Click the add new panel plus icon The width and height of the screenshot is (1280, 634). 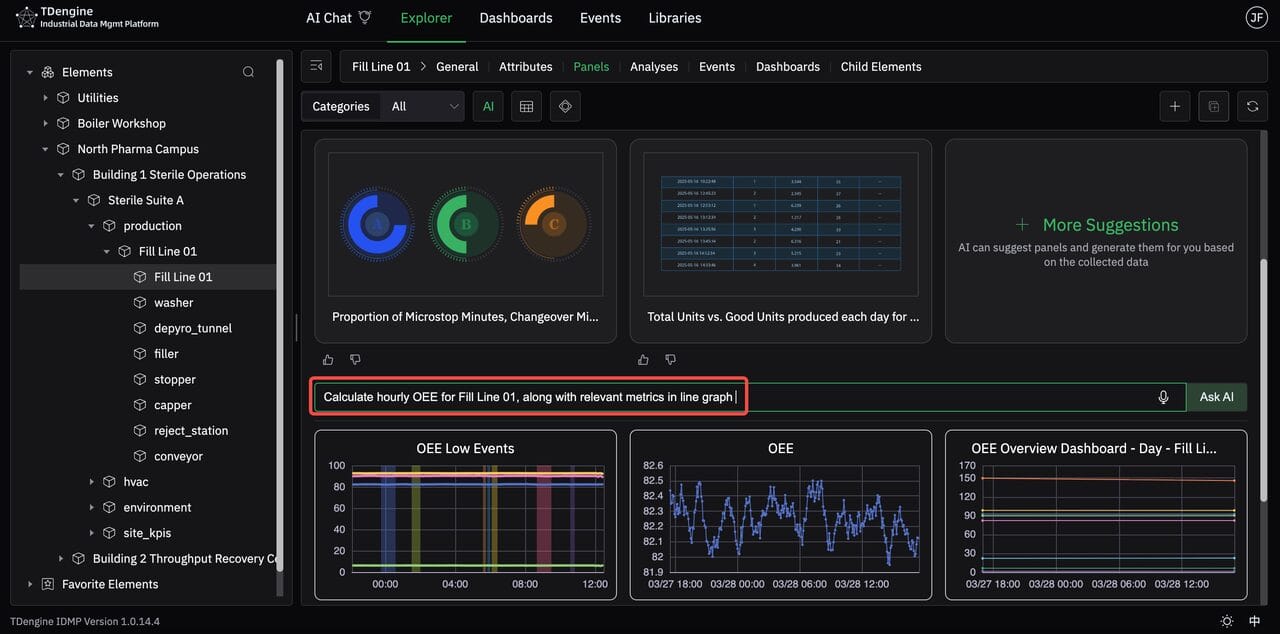coord(1174,107)
